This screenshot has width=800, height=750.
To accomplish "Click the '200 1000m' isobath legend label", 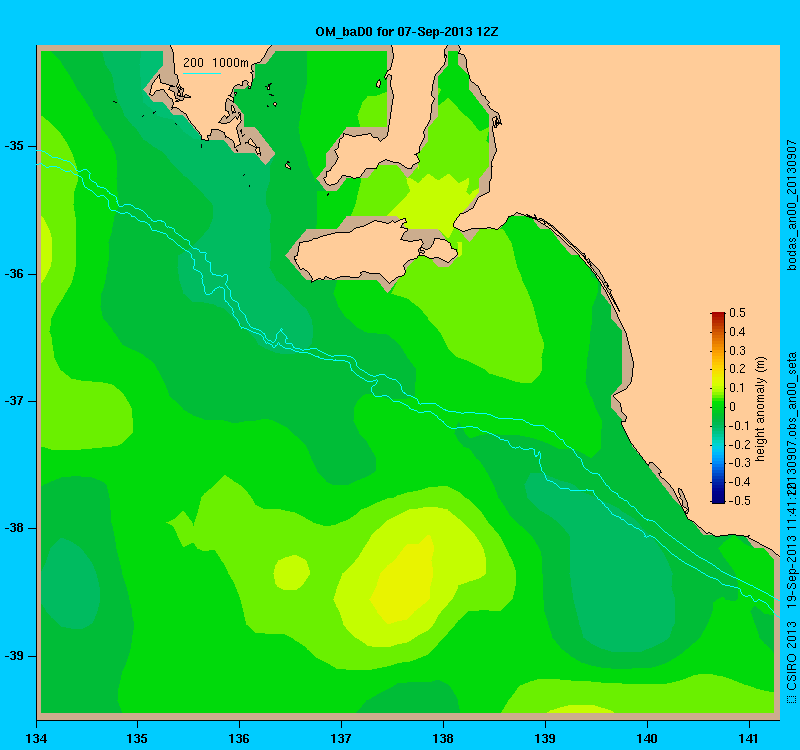I will 216,63.
